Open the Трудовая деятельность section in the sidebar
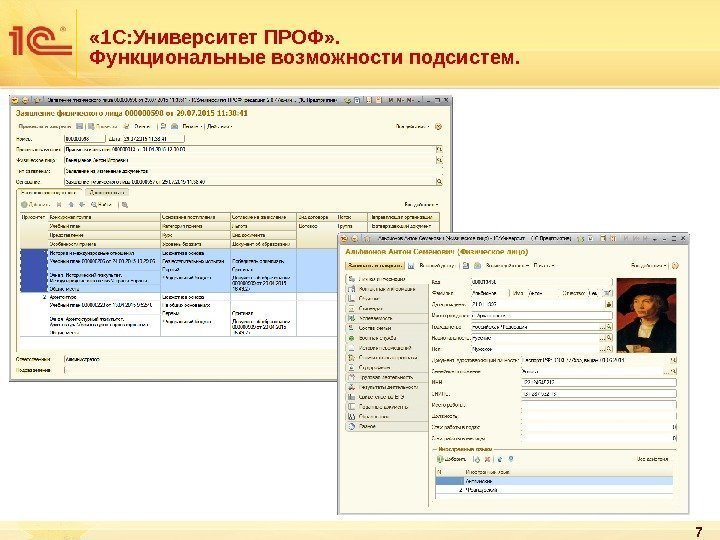Viewport: 720px width, 540px height. [387, 377]
